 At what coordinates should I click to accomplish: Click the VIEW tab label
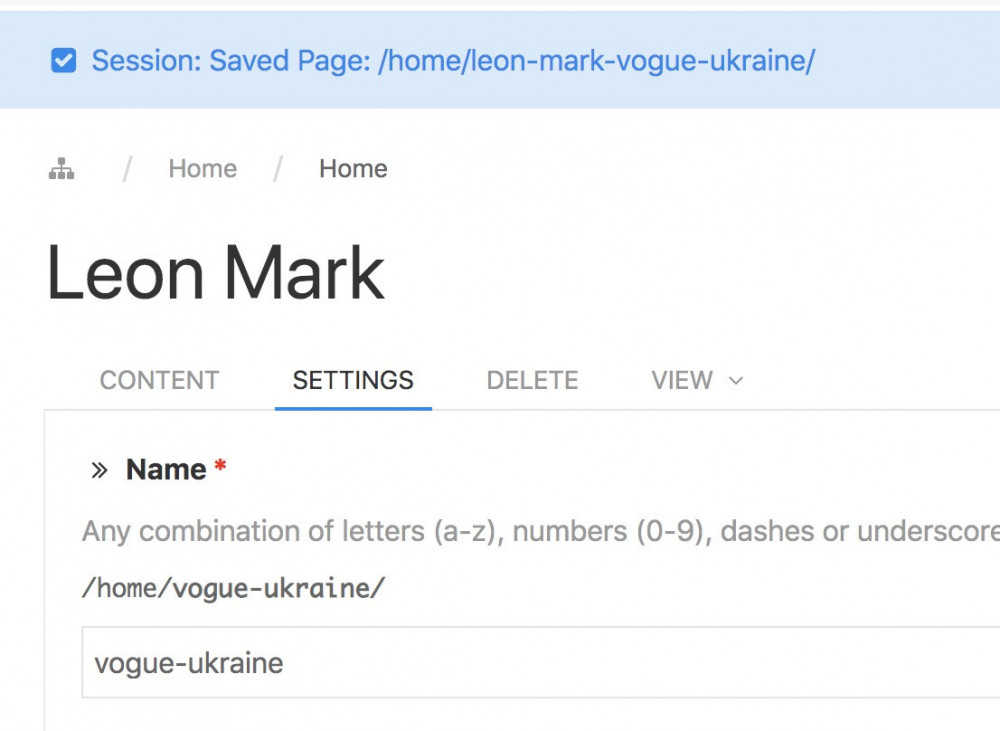pos(682,381)
